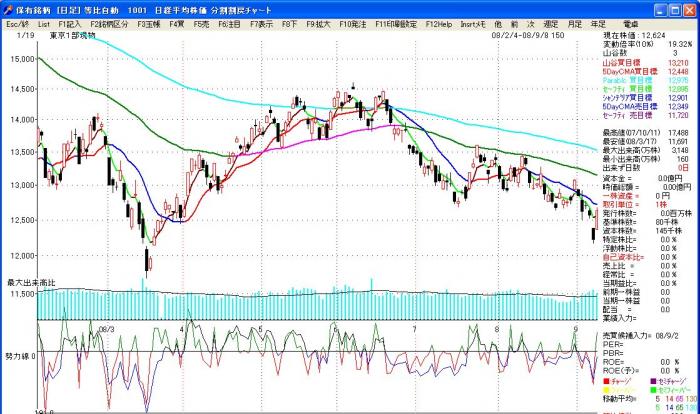The image size is (700, 414).
Task: Click the 自己資本比 row
Action: (640, 257)
